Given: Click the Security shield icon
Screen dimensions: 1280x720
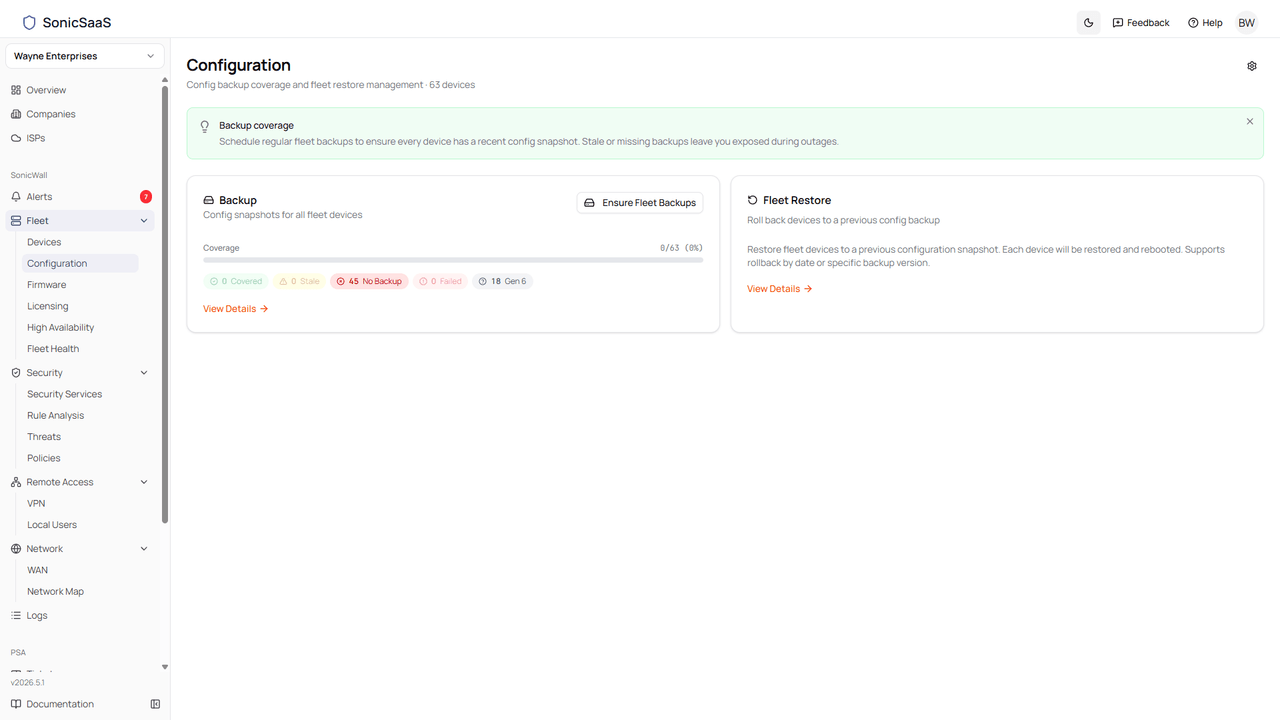Looking at the screenshot, I should [16, 373].
